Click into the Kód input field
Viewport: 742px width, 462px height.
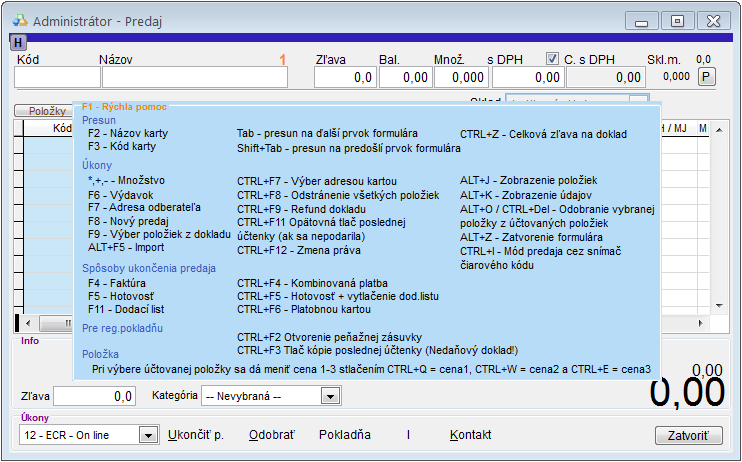pyautogui.click(x=57, y=77)
